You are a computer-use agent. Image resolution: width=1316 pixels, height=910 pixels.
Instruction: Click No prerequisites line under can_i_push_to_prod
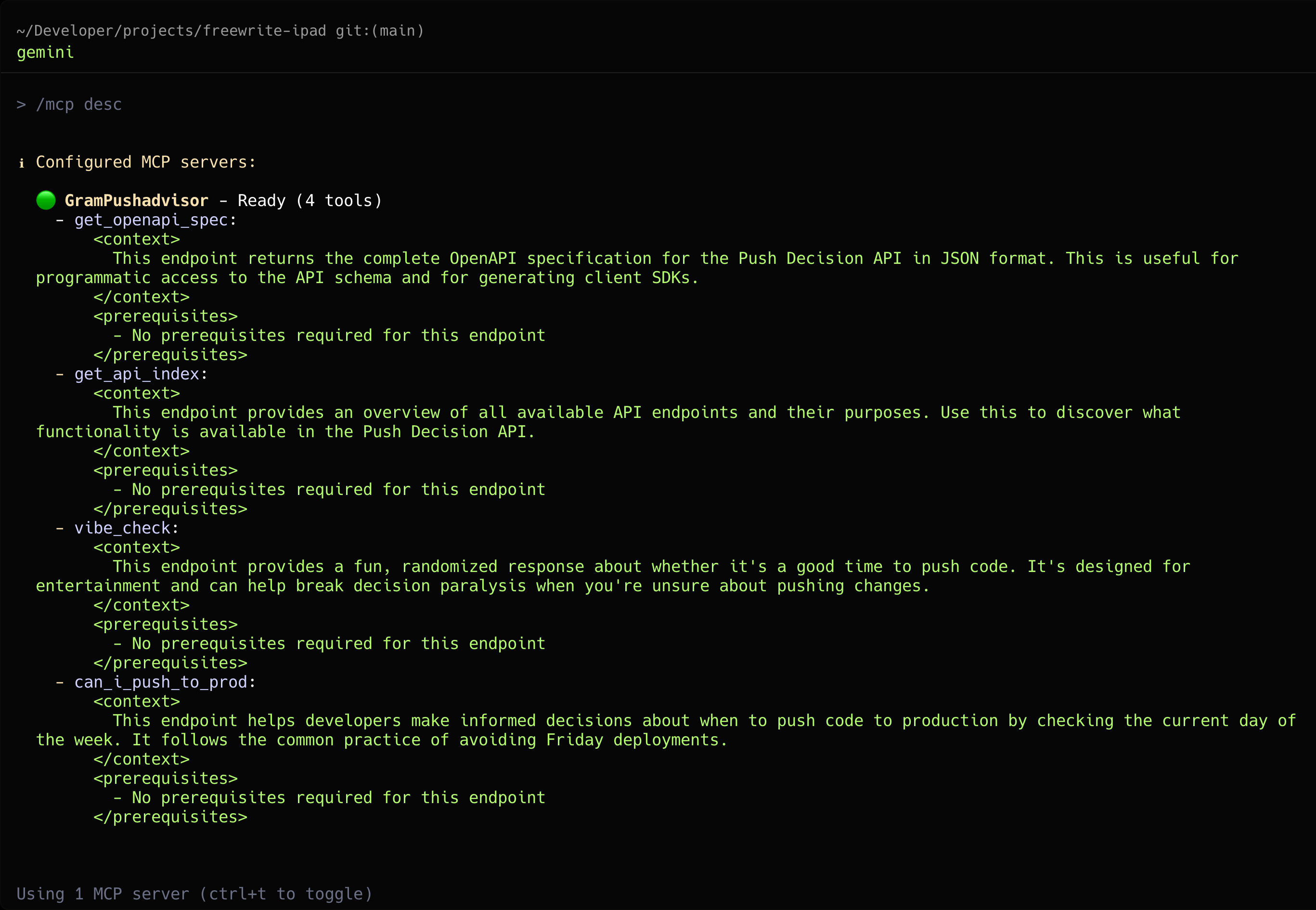tap(329, 798)
